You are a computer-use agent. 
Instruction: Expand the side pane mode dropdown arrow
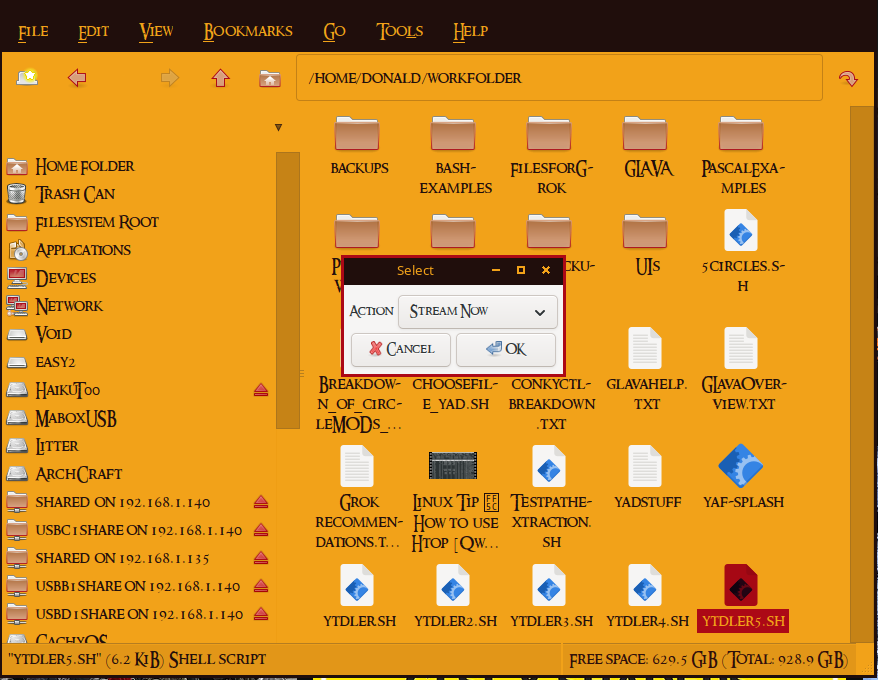click(278, 128)
